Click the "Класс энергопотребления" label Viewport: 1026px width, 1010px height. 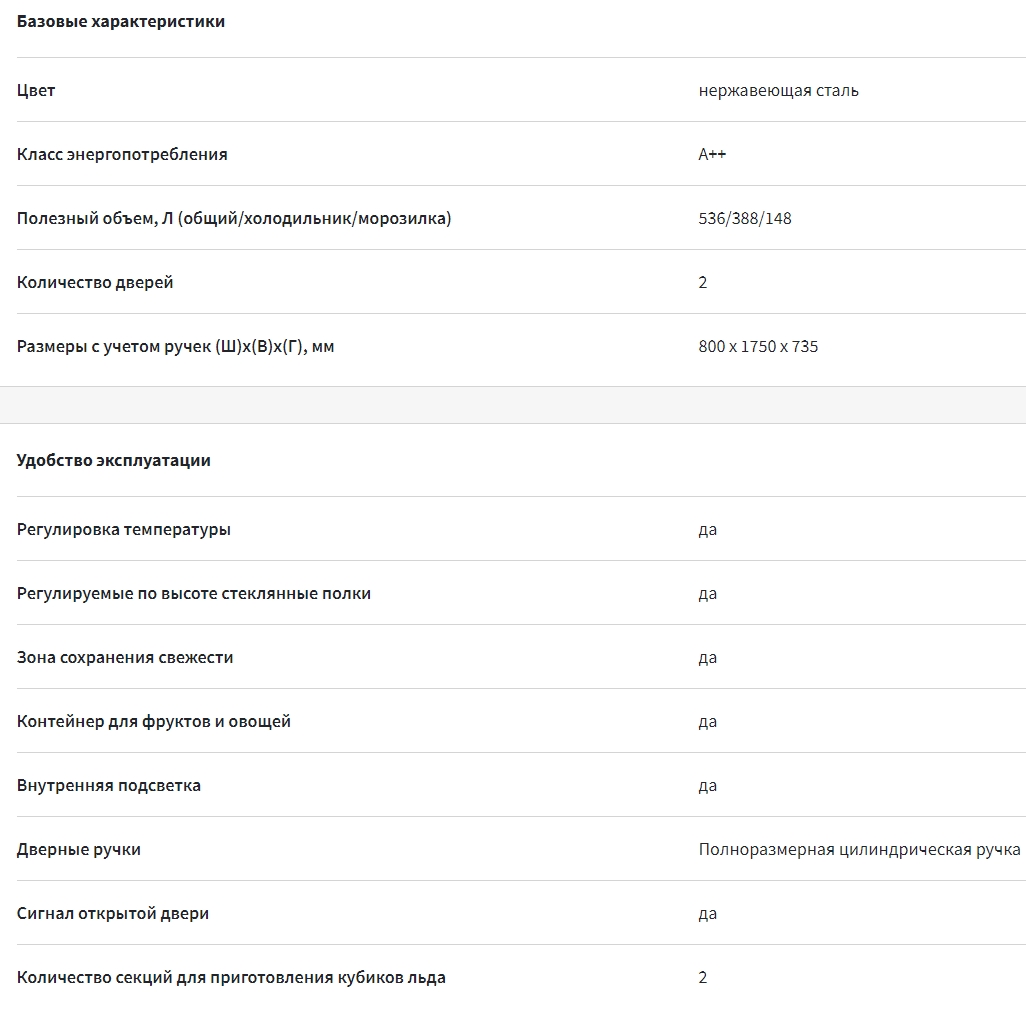coord(122,155)
